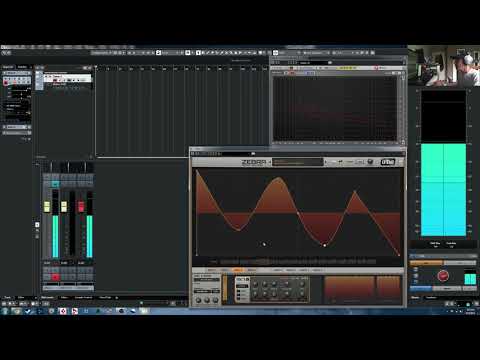The image size is (480, 360).
Task: Open the dropdown under the OSC1 label
Action: [x=242, y=286]
